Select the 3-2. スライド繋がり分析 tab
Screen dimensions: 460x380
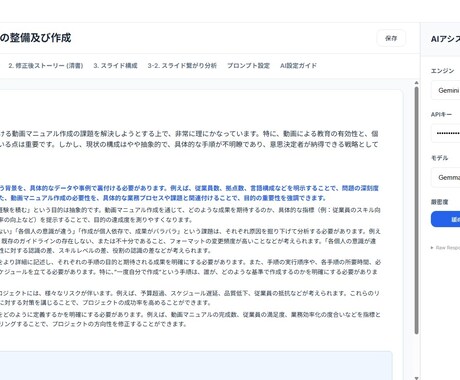[182, 66]
